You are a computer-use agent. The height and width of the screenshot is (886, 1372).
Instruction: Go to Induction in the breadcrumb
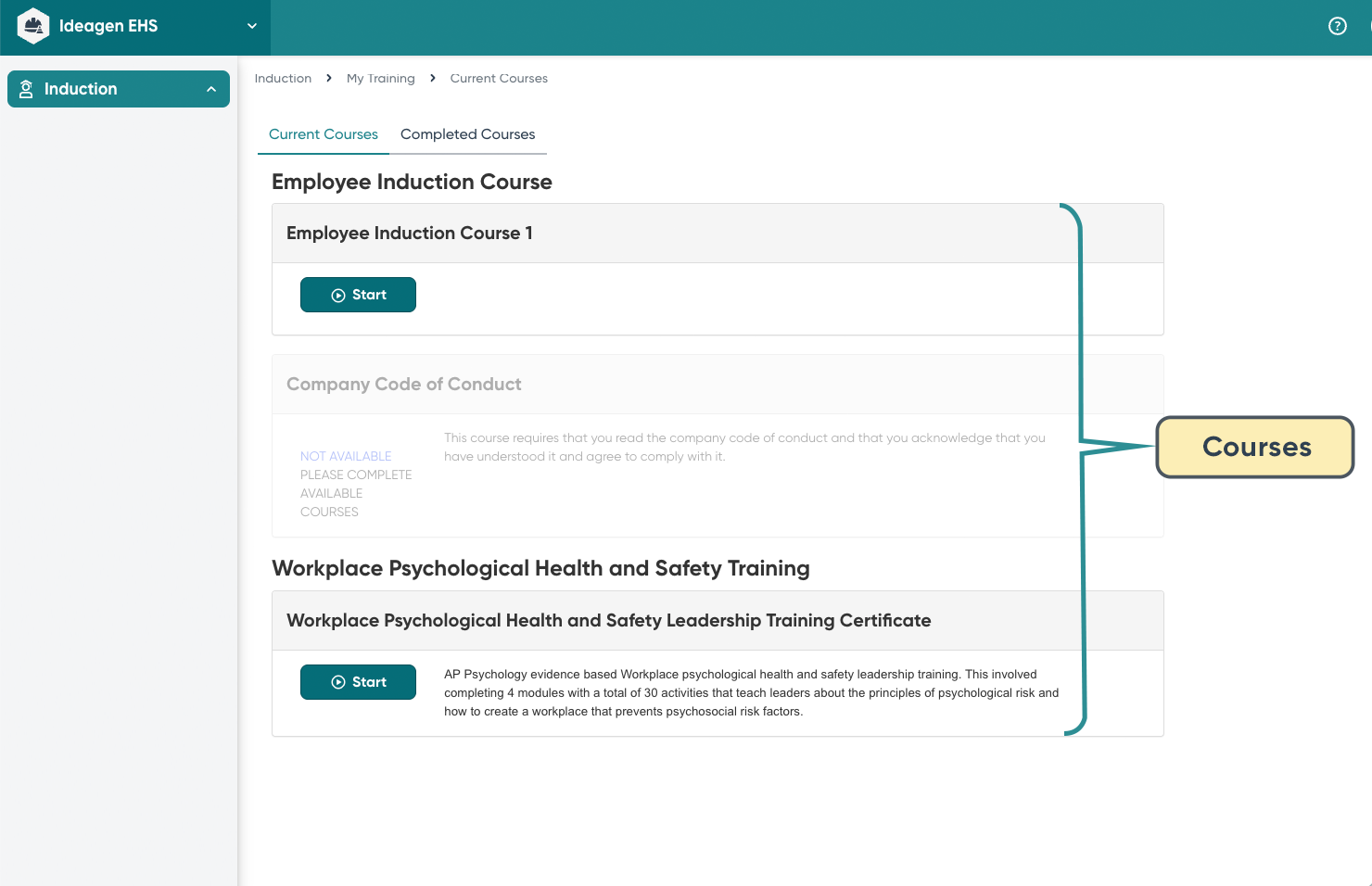(x=283, y=79)
